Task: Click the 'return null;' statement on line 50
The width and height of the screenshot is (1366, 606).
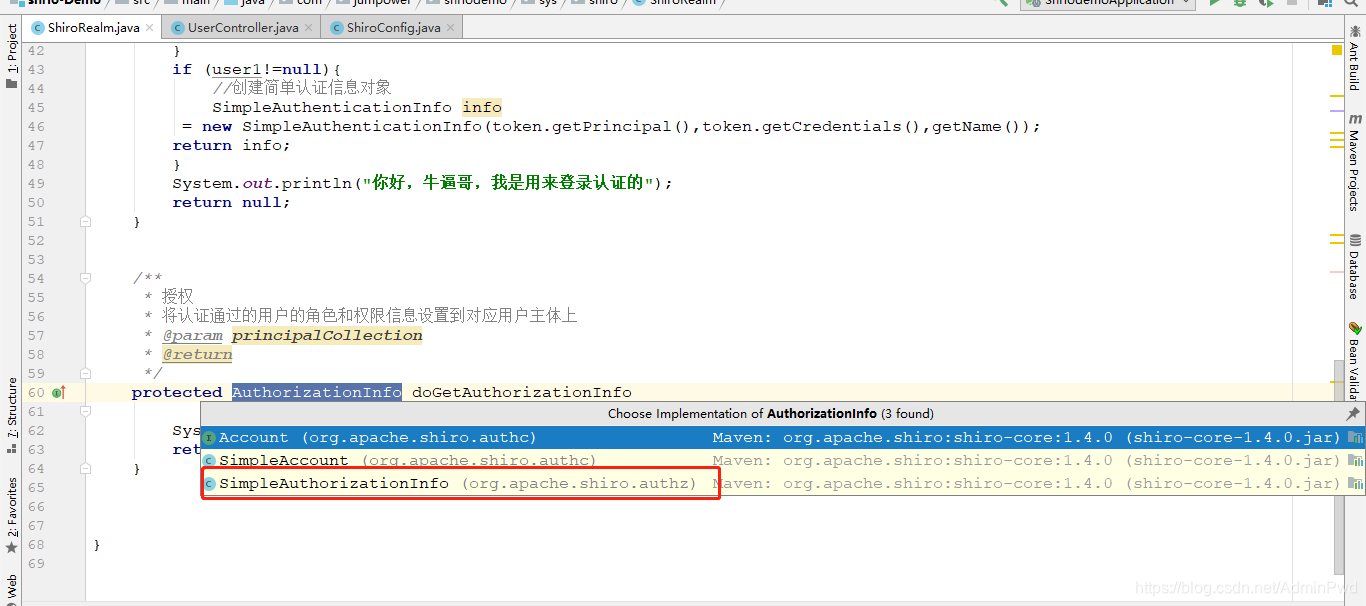Action: coord(231,203)
